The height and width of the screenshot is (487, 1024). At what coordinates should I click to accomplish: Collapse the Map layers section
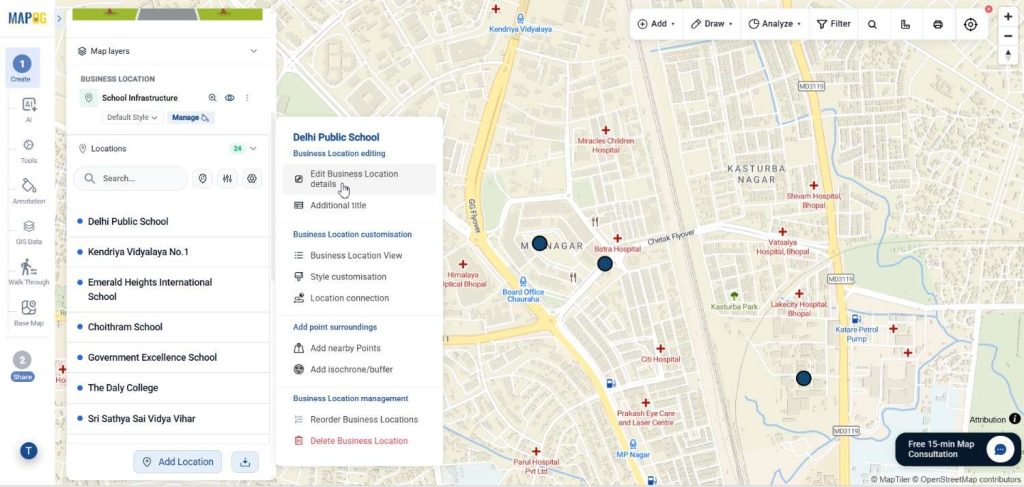(x=254, y=51)
